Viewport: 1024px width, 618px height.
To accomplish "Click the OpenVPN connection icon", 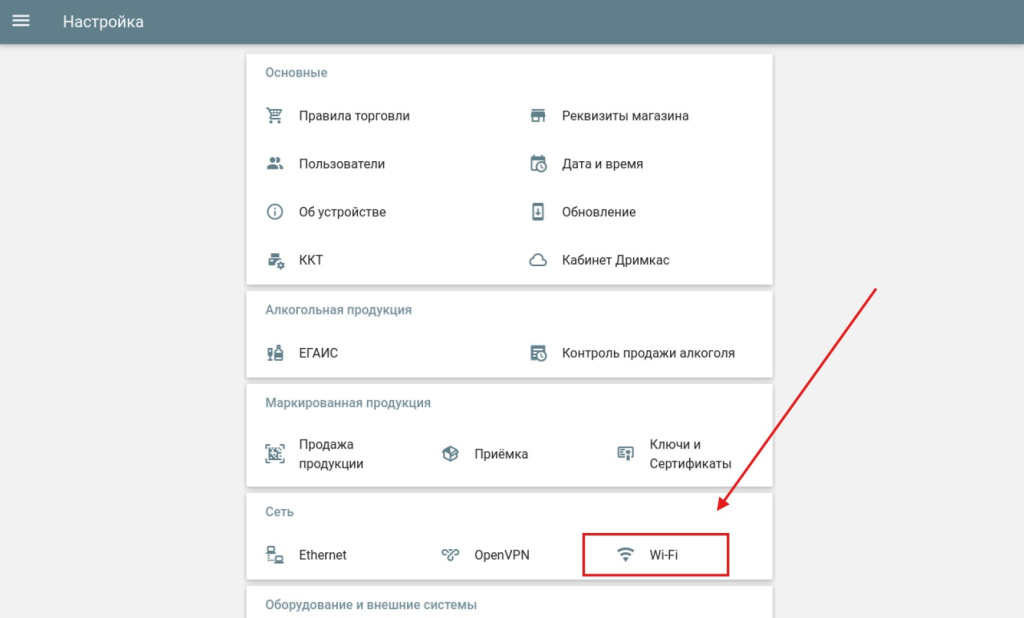I will 451,554.
